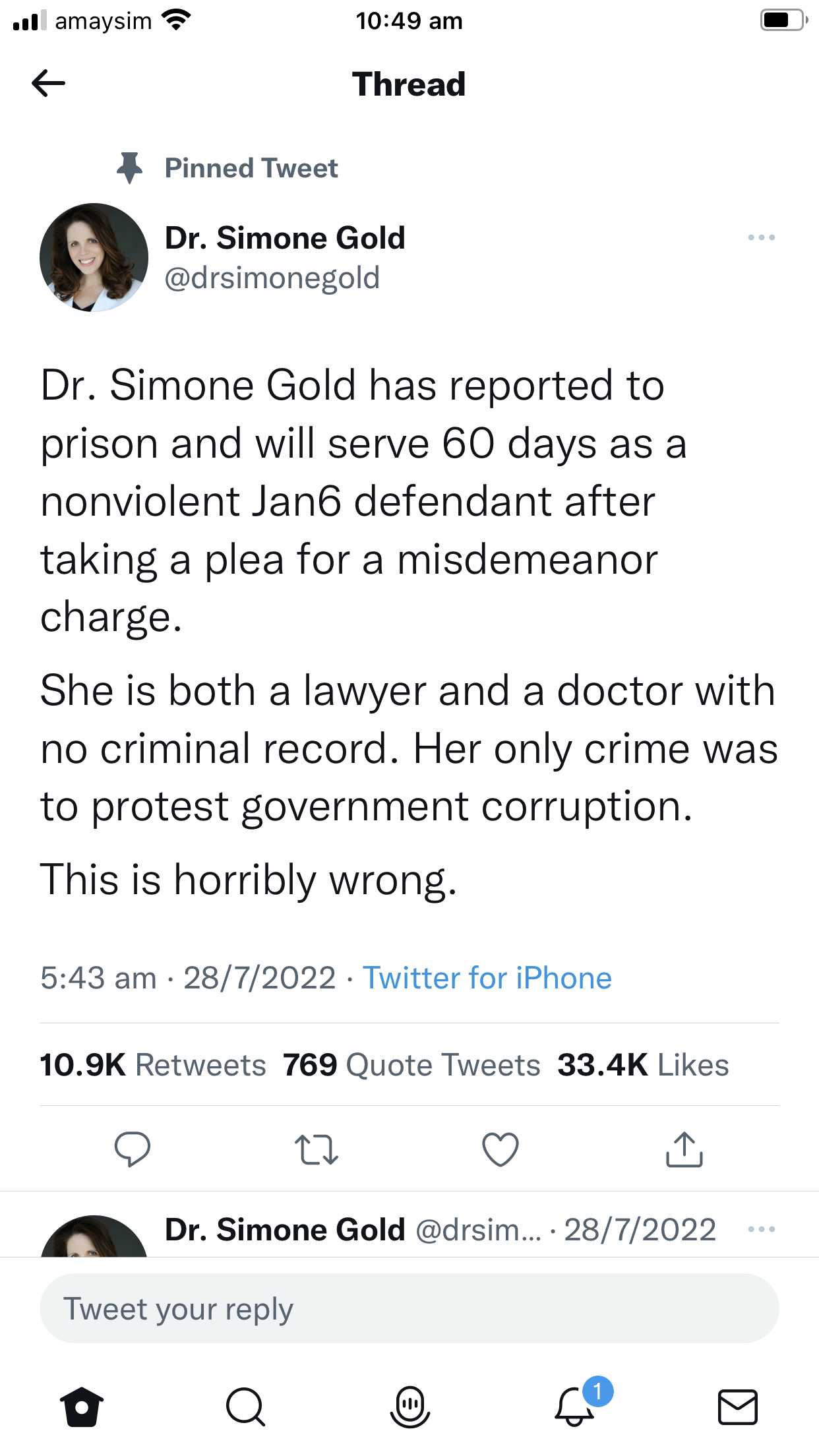819x1456 pixels.
Task: Tap the pin icon beside Pinned Tweet
Action: (129, 167)
